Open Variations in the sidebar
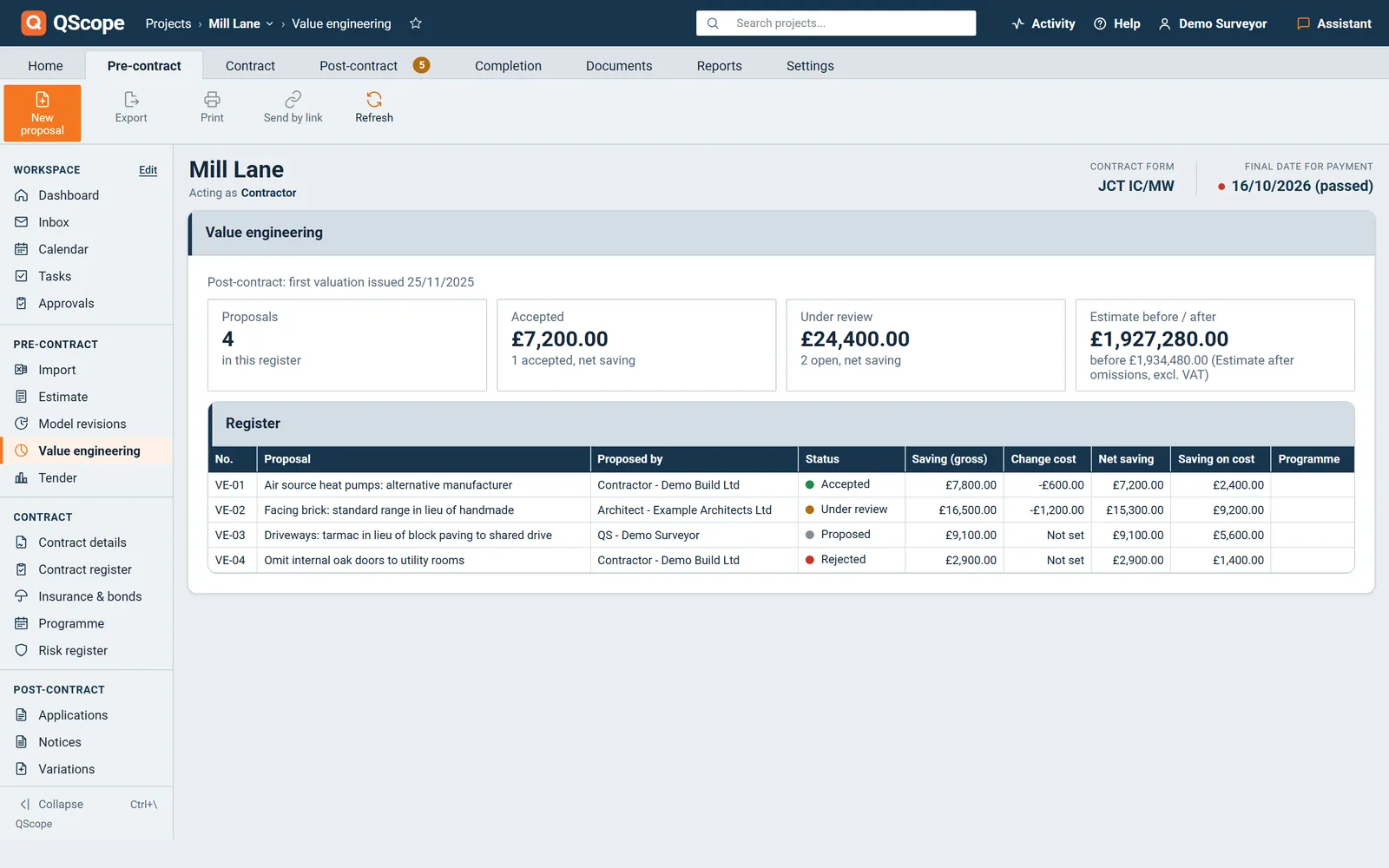The image size is (1389, 868). click(86, 769)
